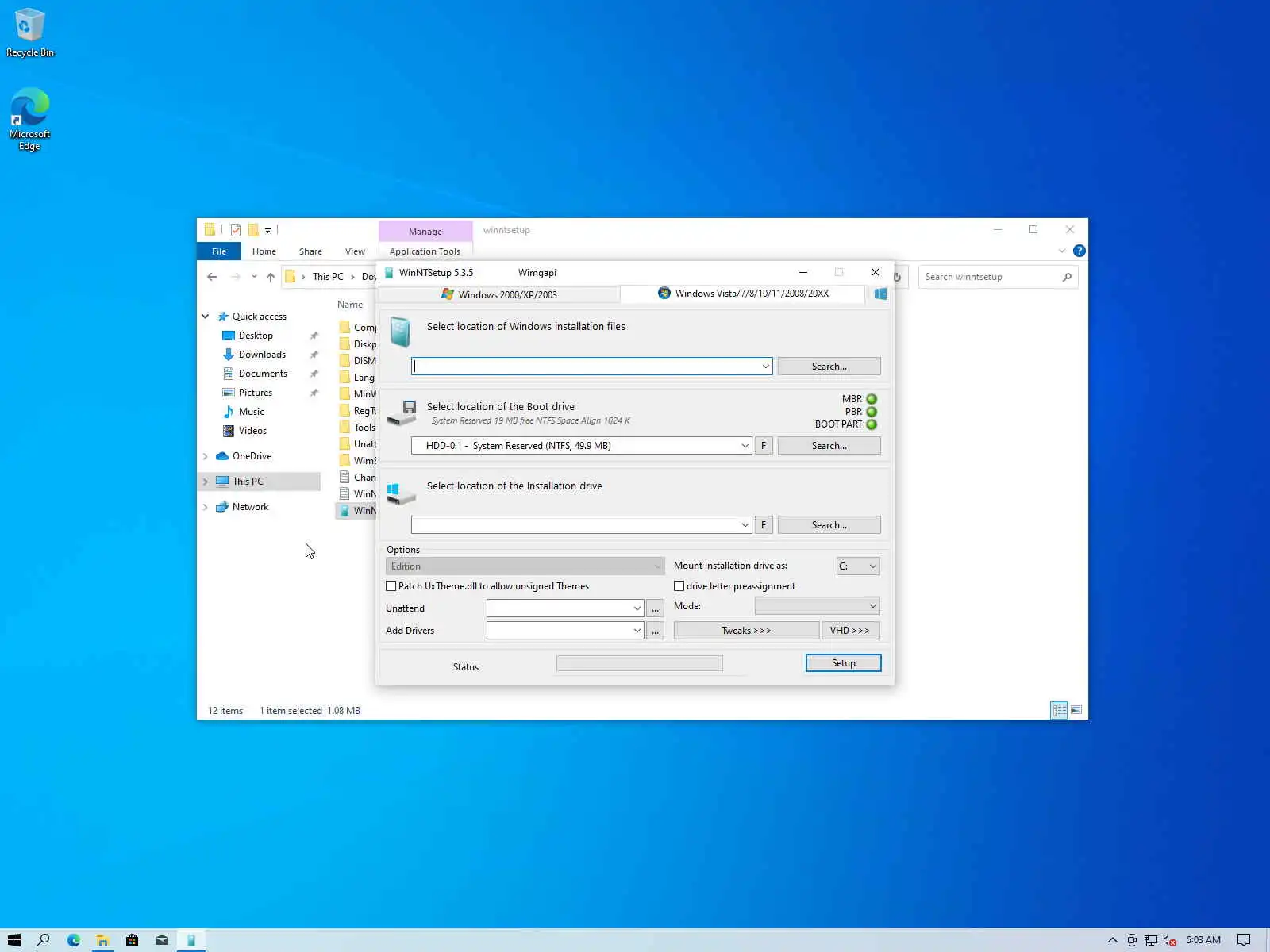Open the Share ribbon tab in Explorer
The image size is (1270, 952).
tap(310, 251)
